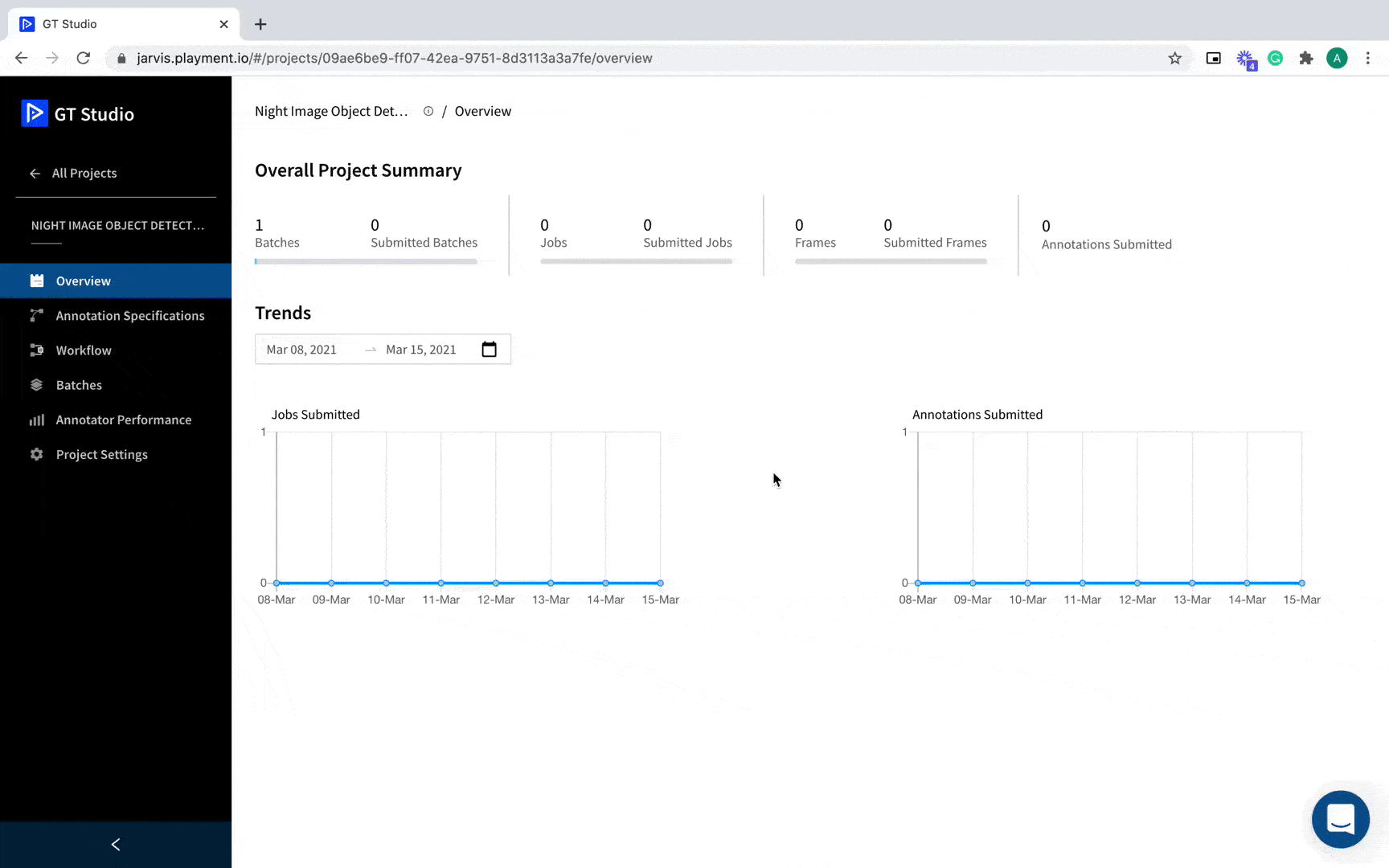1389x868 pixels.
Task: Open the browser Extensions puzzle icon
Action: pyautogui.click(x=1306, y=58)
